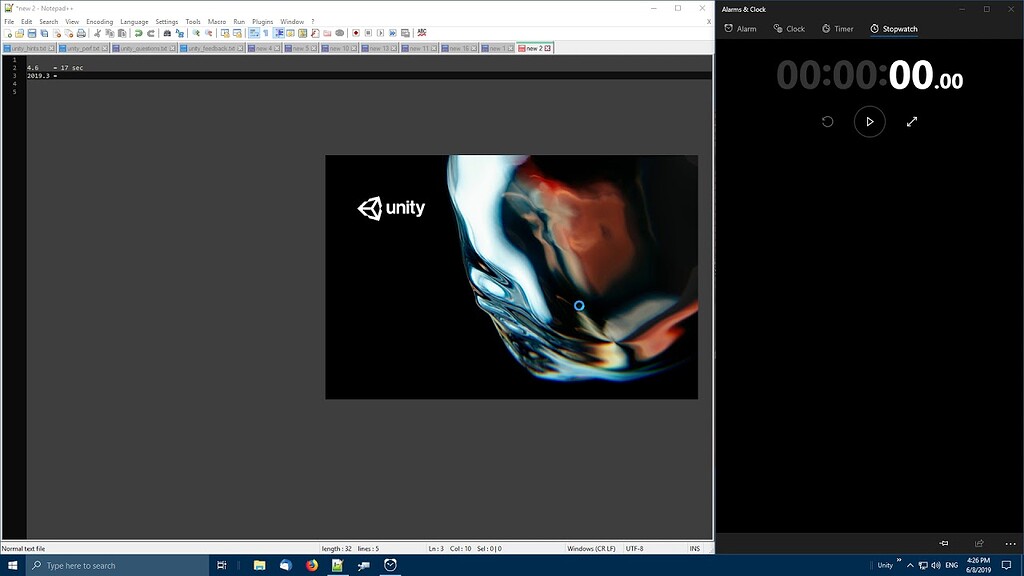Toggle Show All Characters
1024x576 pixels.
(x=265, y=33)
